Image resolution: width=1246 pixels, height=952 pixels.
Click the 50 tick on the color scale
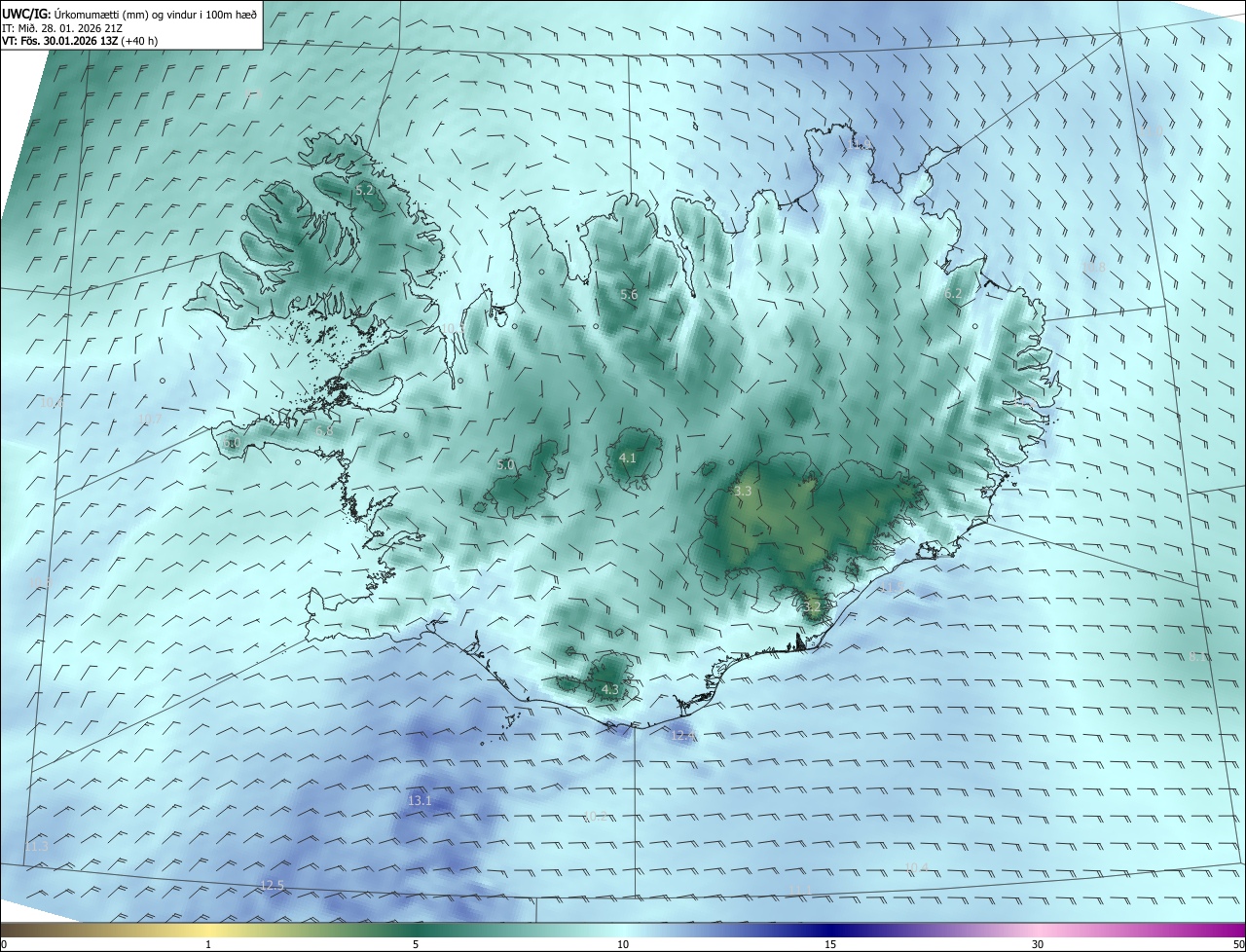tap(1238, 944)
